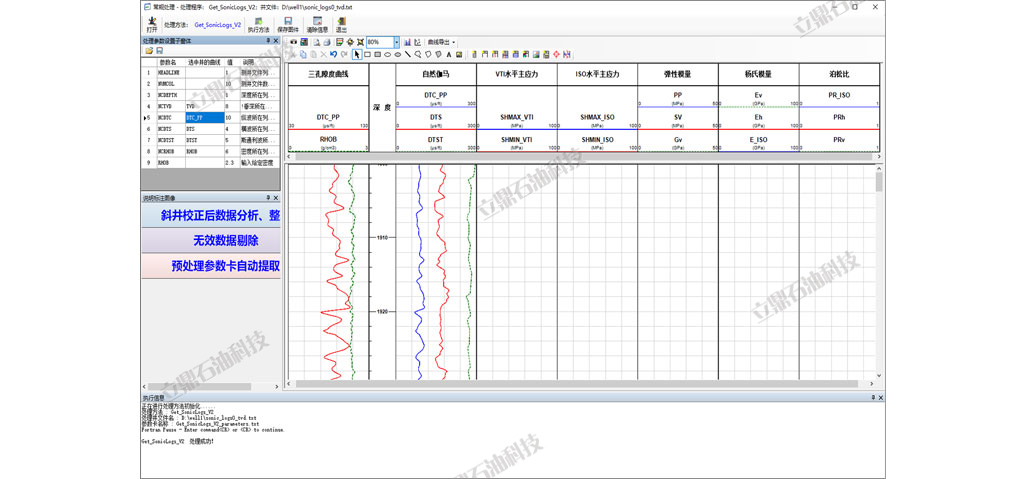Select the highlighted DTC_PP curve cell
Screen dimensions: 1024x479
coord(204,118)
